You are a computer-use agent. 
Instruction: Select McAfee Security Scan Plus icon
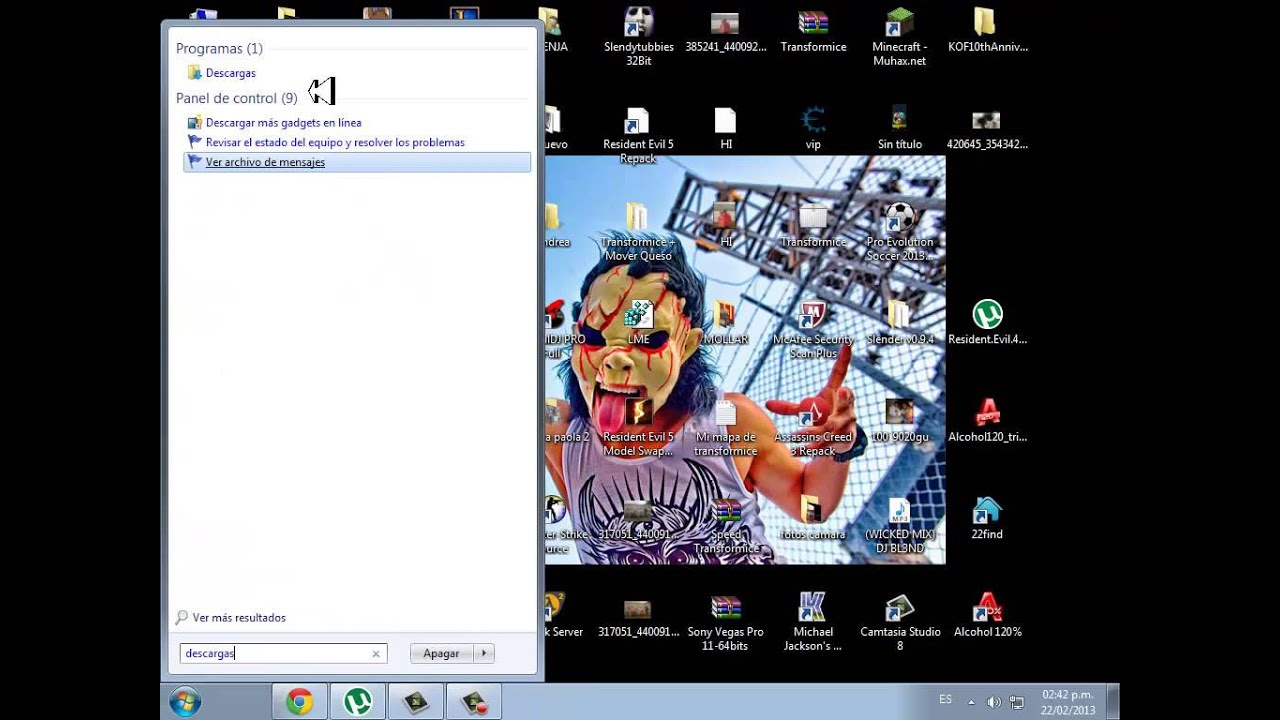click(813, 329)
